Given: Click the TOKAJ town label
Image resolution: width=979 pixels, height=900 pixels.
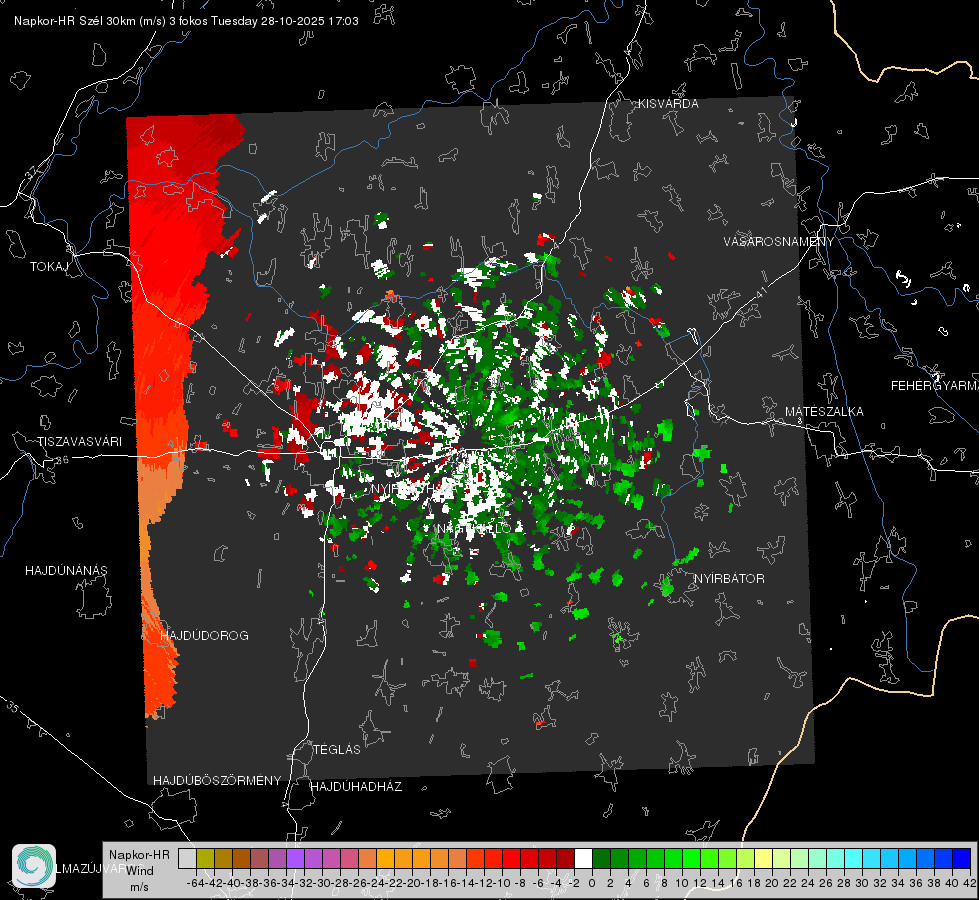Looking at the screenshot, I should pyautogui.click(x=49, y=267).
